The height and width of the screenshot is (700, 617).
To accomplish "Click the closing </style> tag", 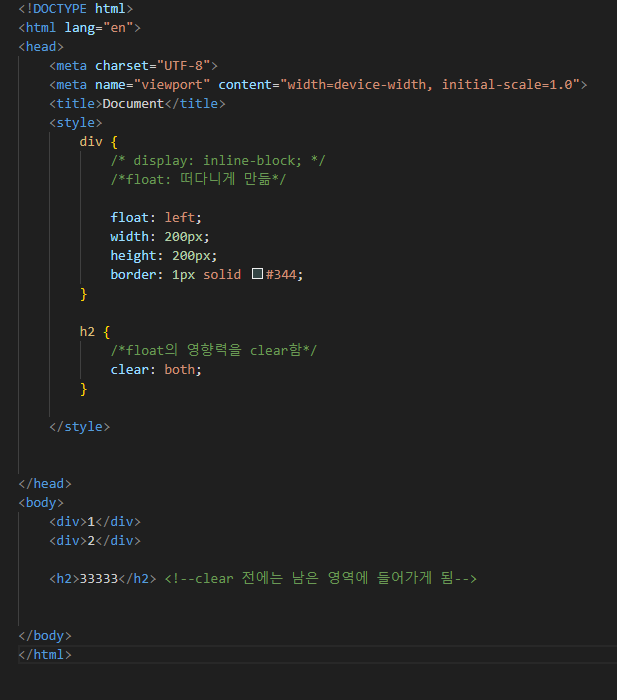I will point(79,427).
